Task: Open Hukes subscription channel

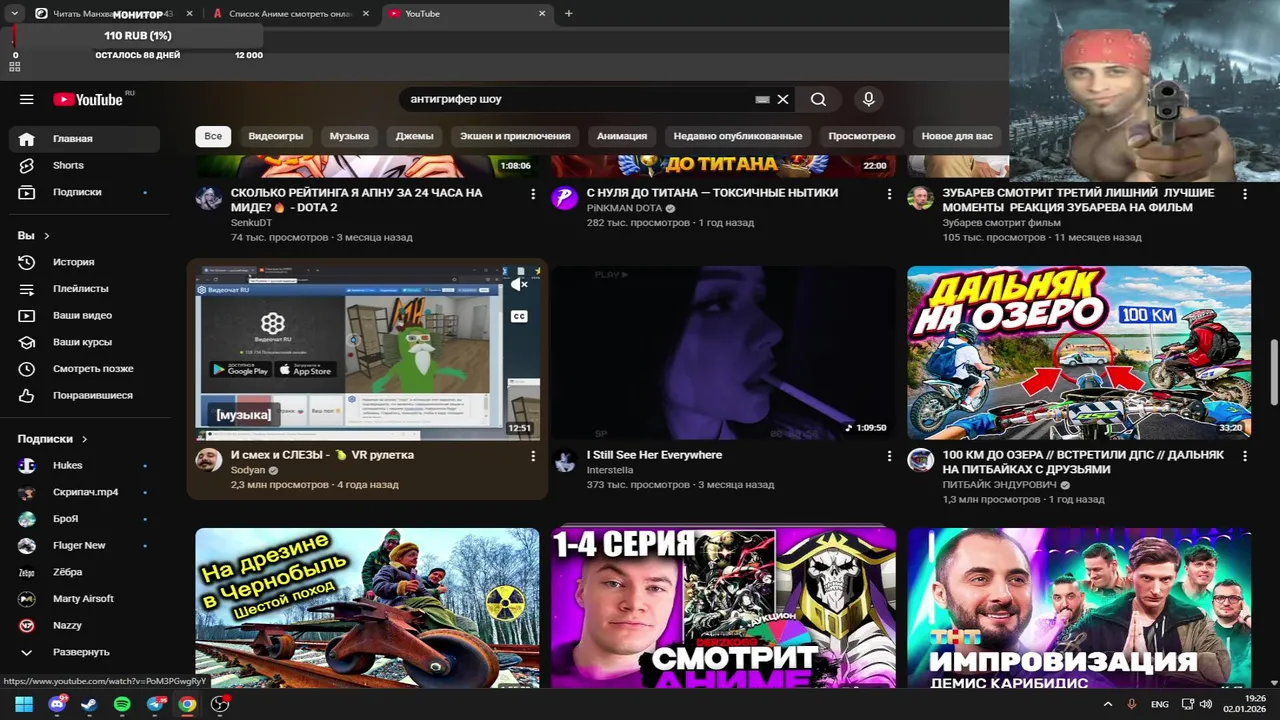Action: [x=85, y=465]
